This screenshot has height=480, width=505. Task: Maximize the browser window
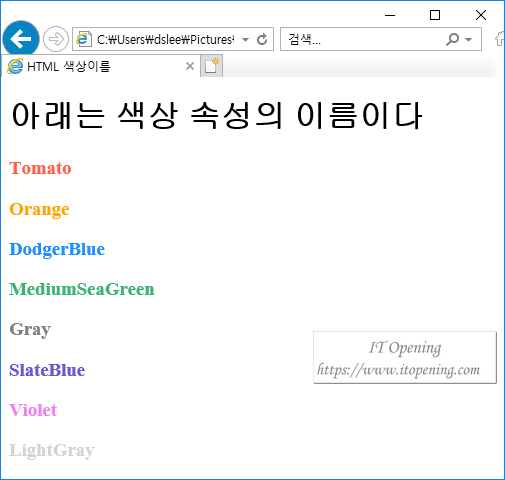[435, 15]
